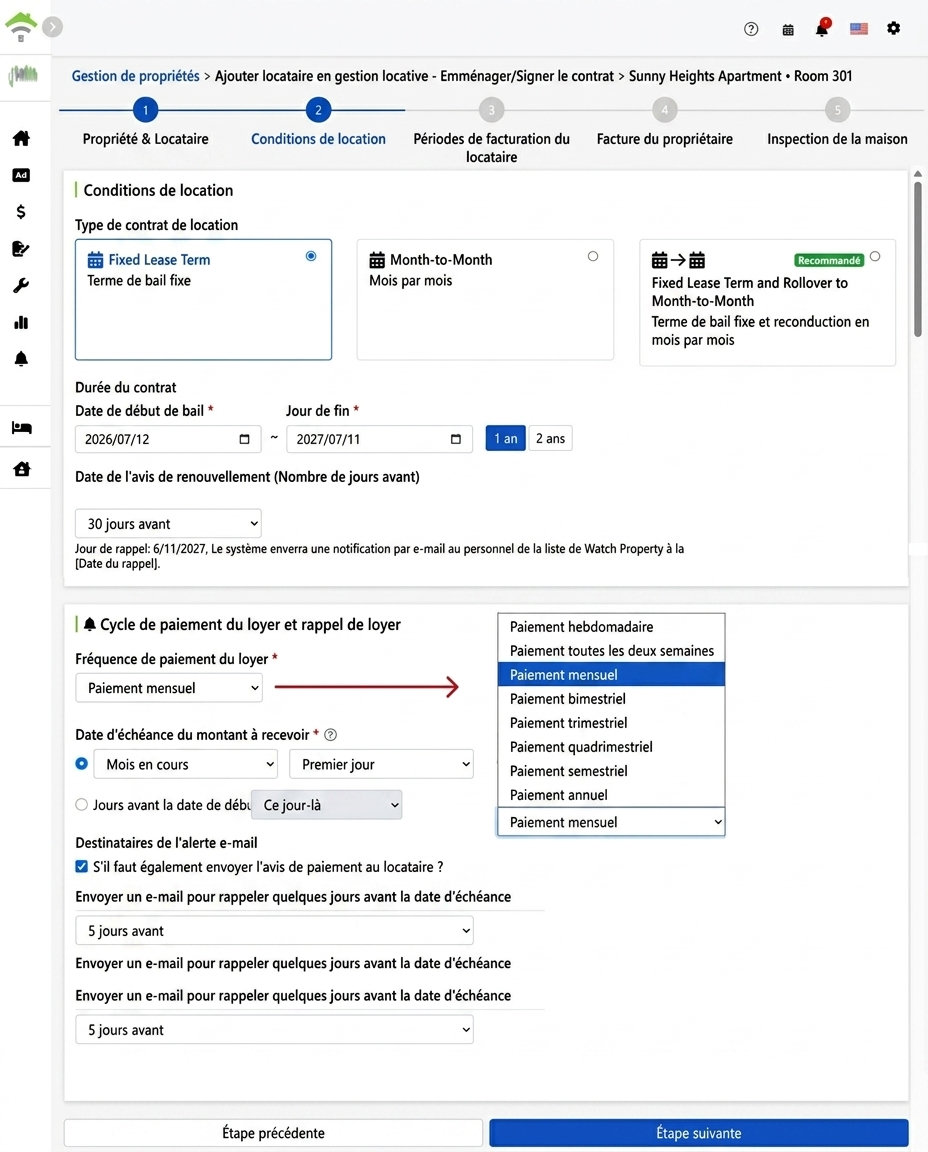Choose highlighted Paiement mensuel list option
928x1152 pixels.
coord(611,674)
